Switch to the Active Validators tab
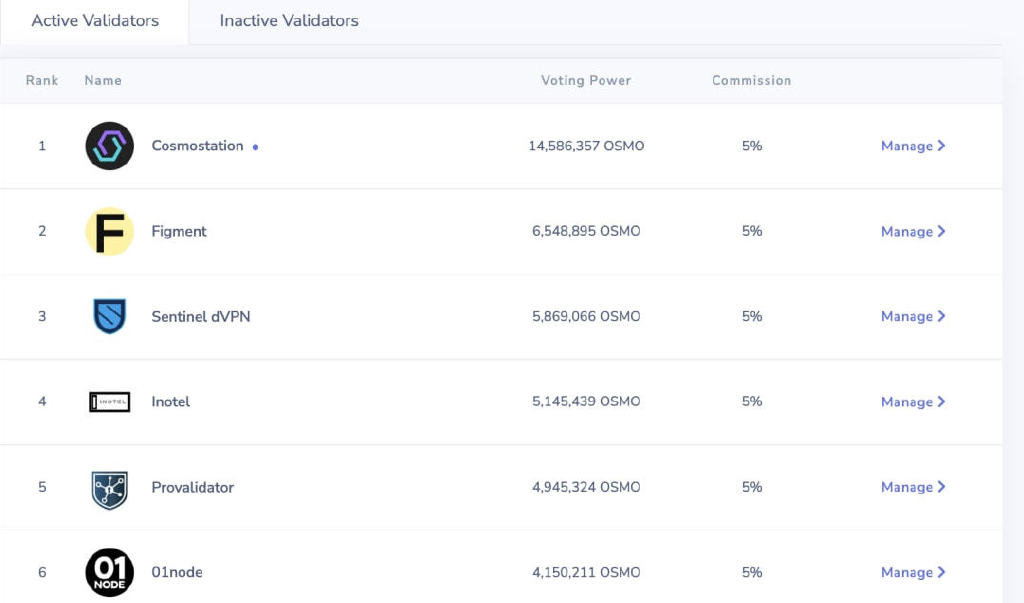Image resolution: width=1024 pixels, height=603 pixels. tap(95, 21)
